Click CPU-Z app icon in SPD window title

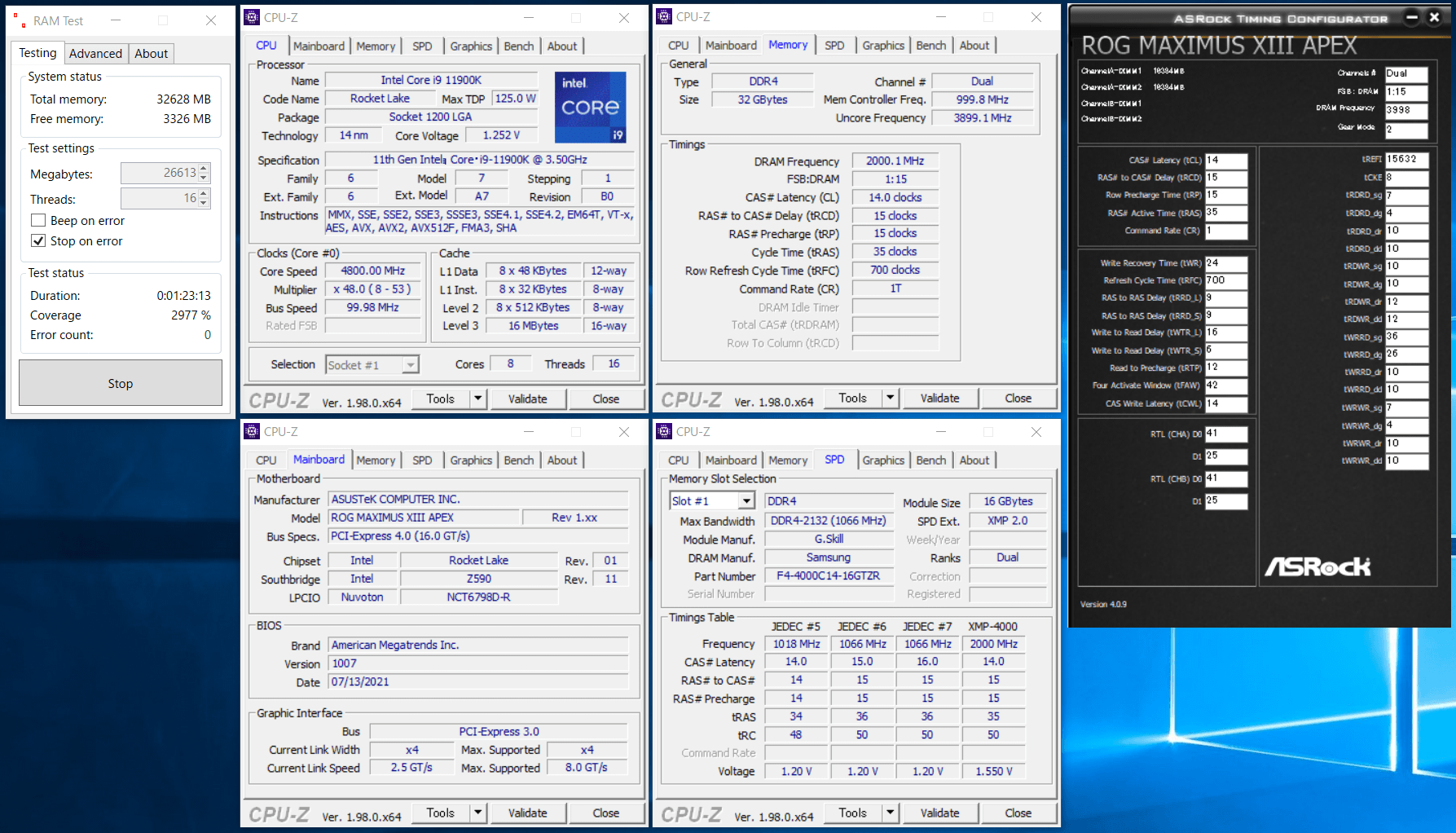(x=665, y=431)
